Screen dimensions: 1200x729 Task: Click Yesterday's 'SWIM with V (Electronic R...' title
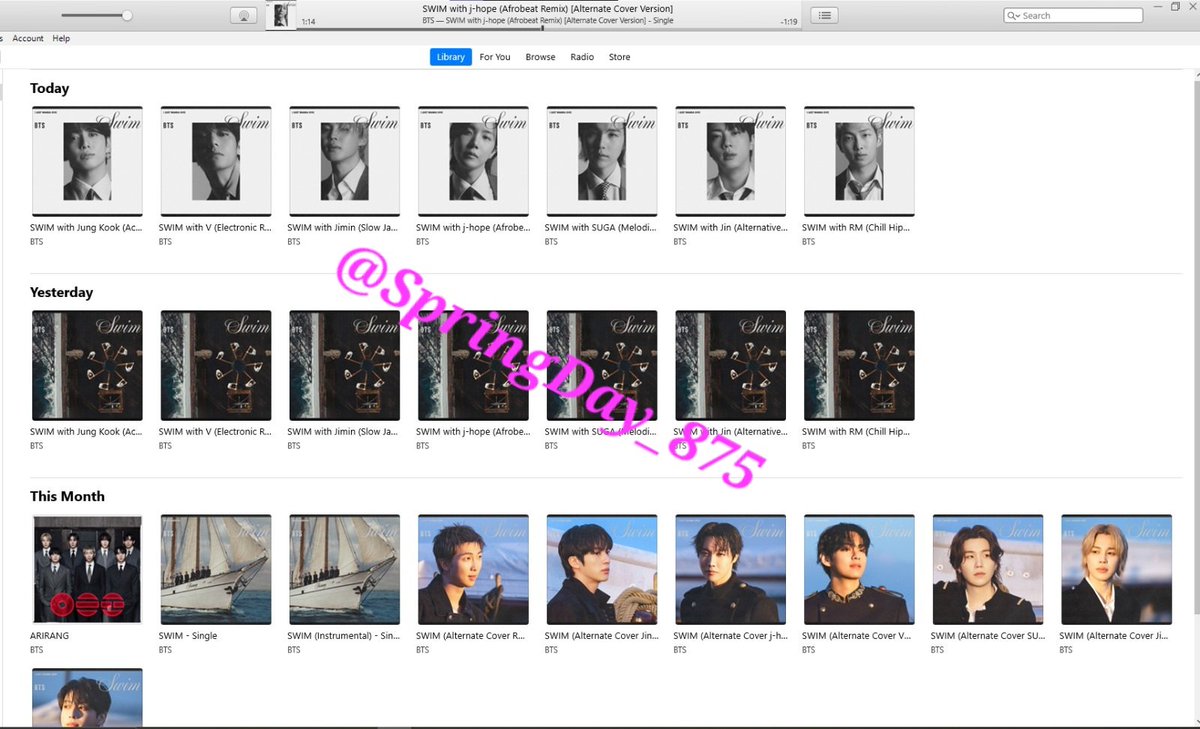point(215,432)
